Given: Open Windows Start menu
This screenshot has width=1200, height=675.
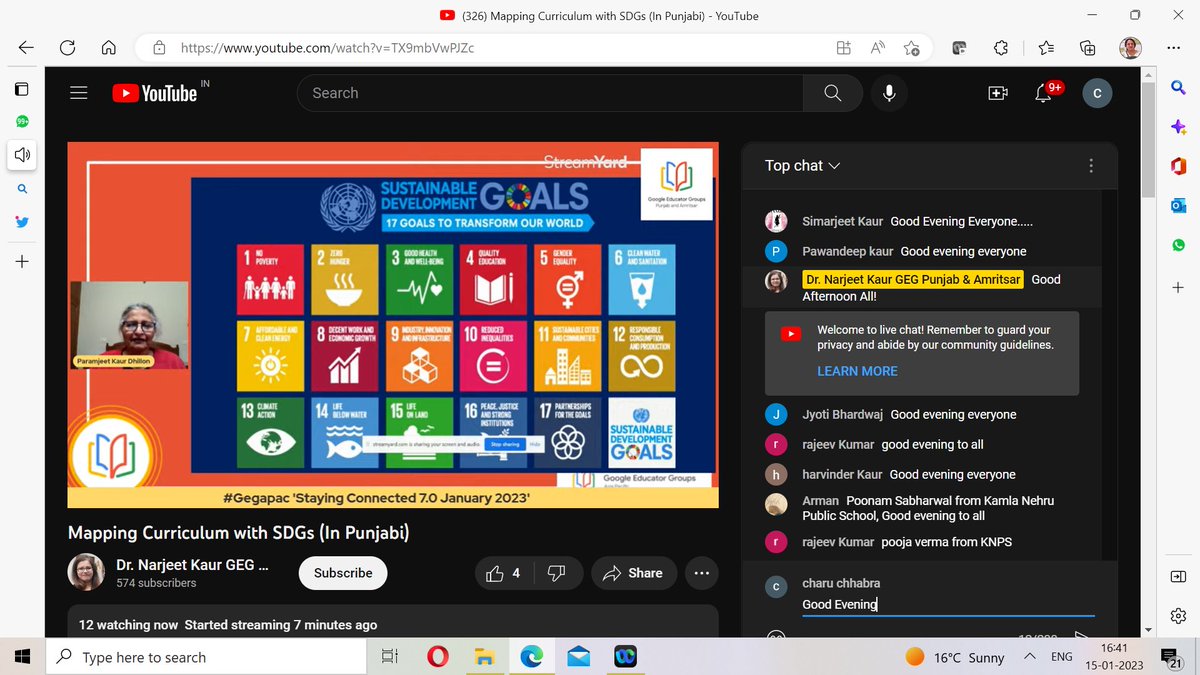Looking at the screenshot, I should coord(22,657).
